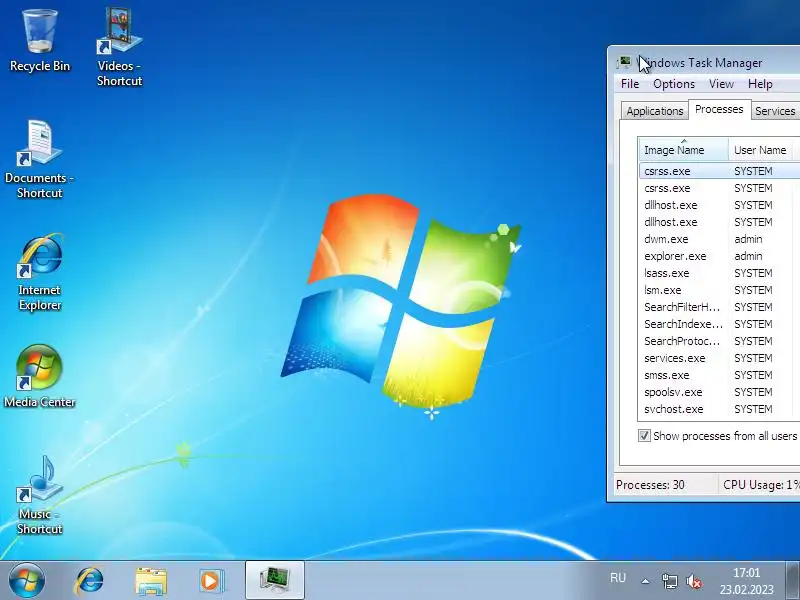Select the first csrss.exe process row
The image size is (800, 600).
[719, 171]
